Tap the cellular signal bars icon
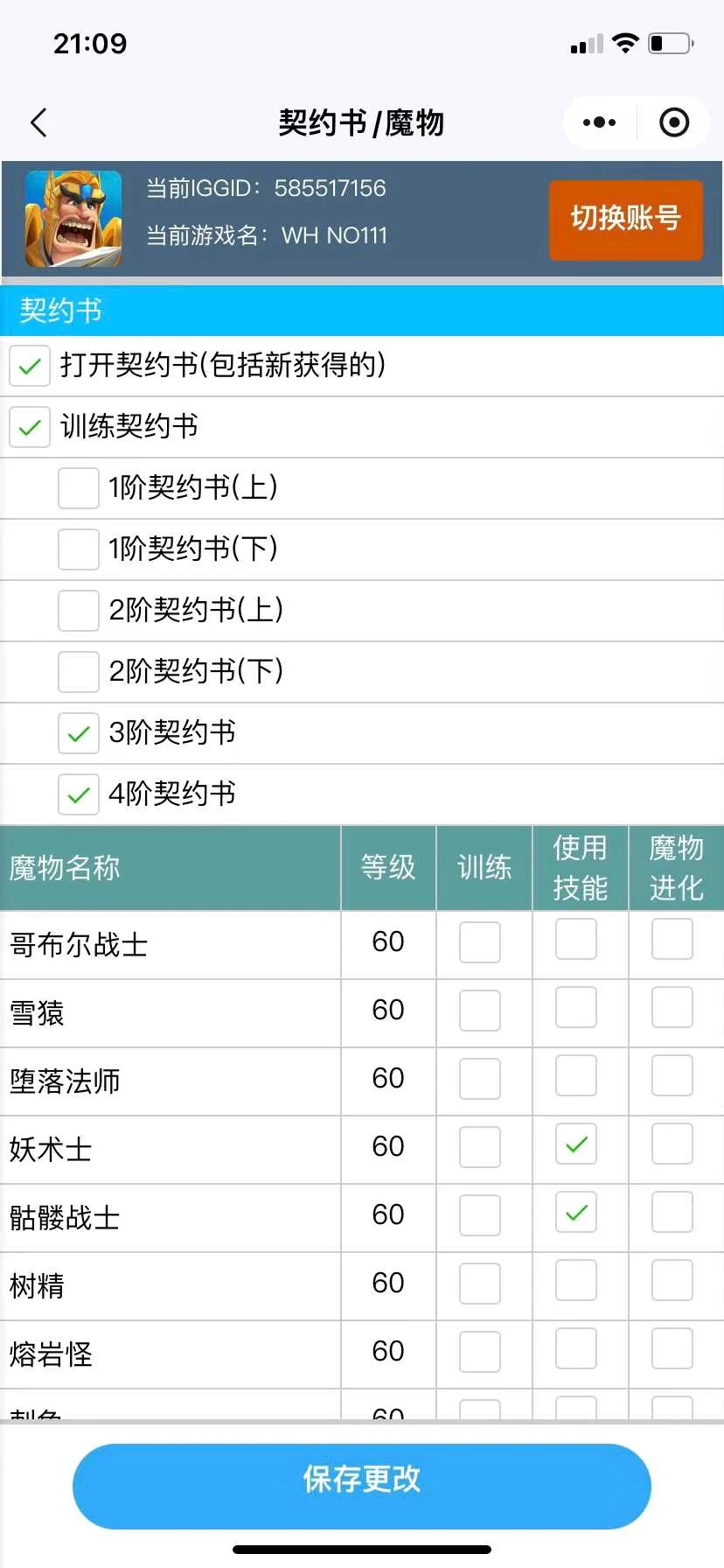This screenshot has height=1568, width=724. [x=587, y=45]
